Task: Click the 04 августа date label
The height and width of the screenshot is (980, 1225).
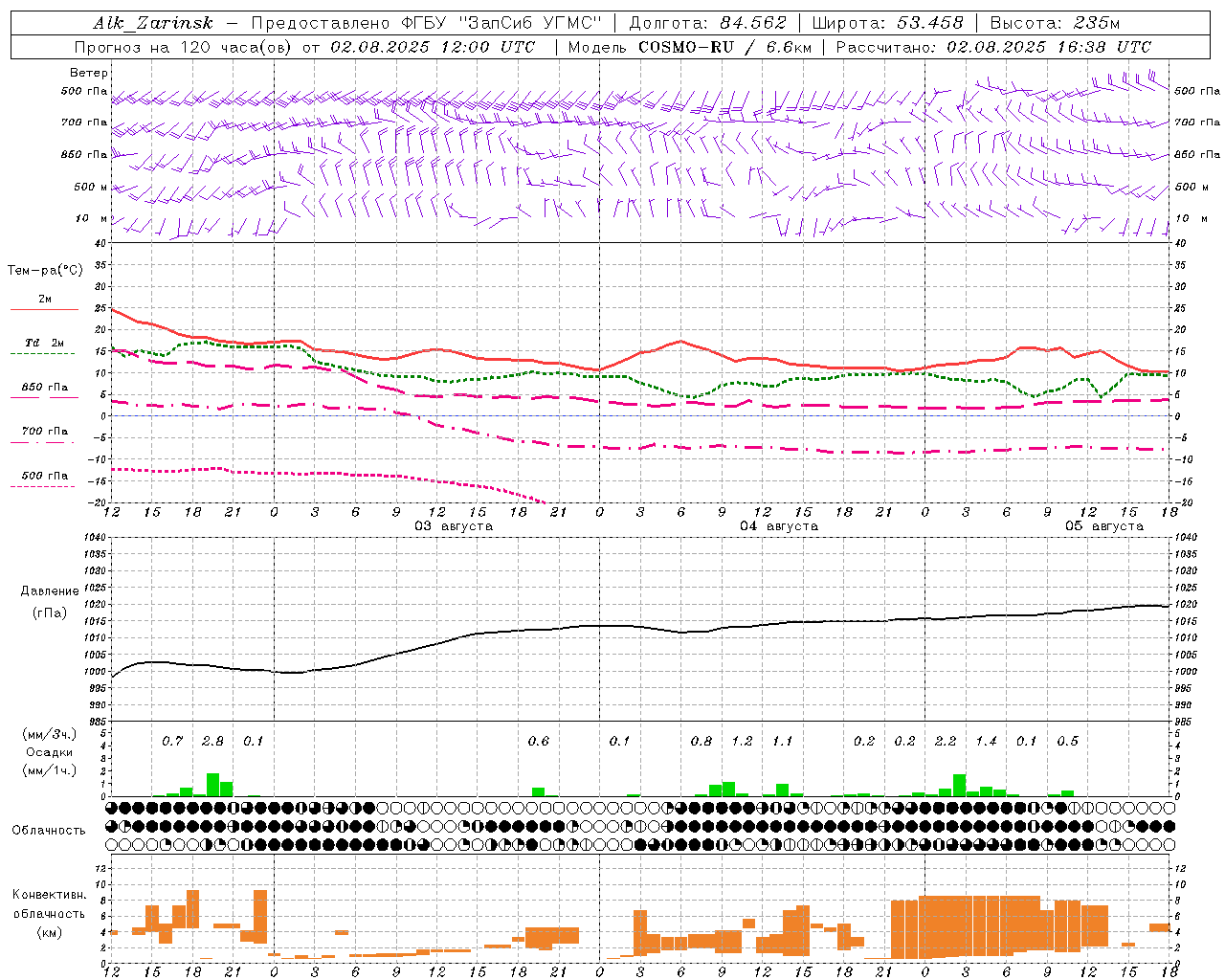Action: (x=779, y=526)
